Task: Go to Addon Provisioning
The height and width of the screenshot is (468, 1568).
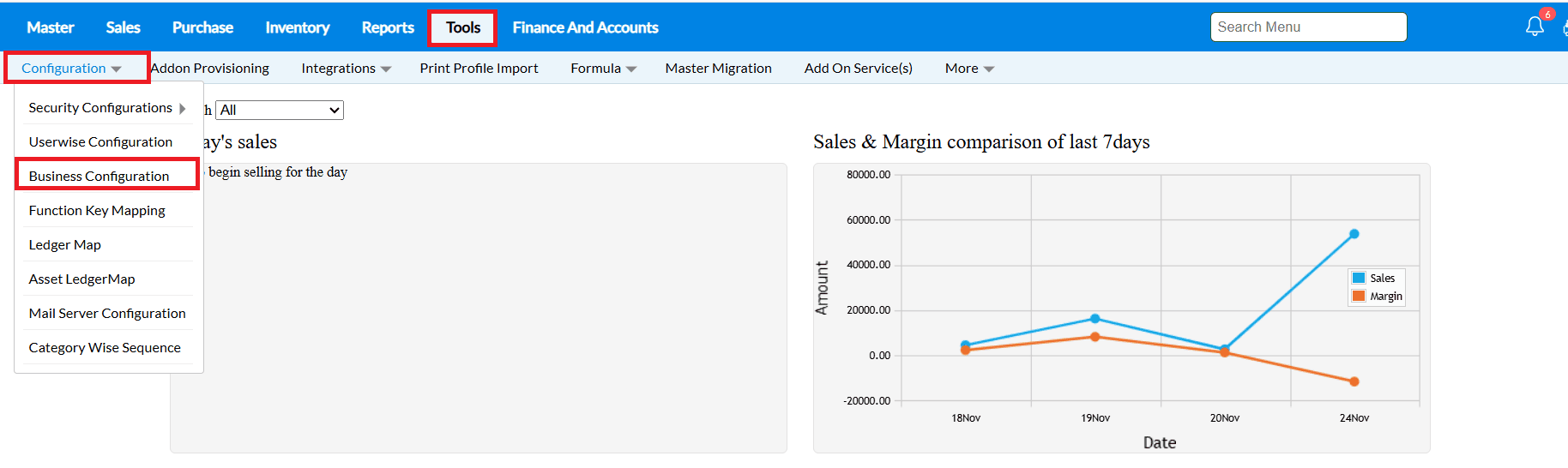Action: [x=210, y=69]
